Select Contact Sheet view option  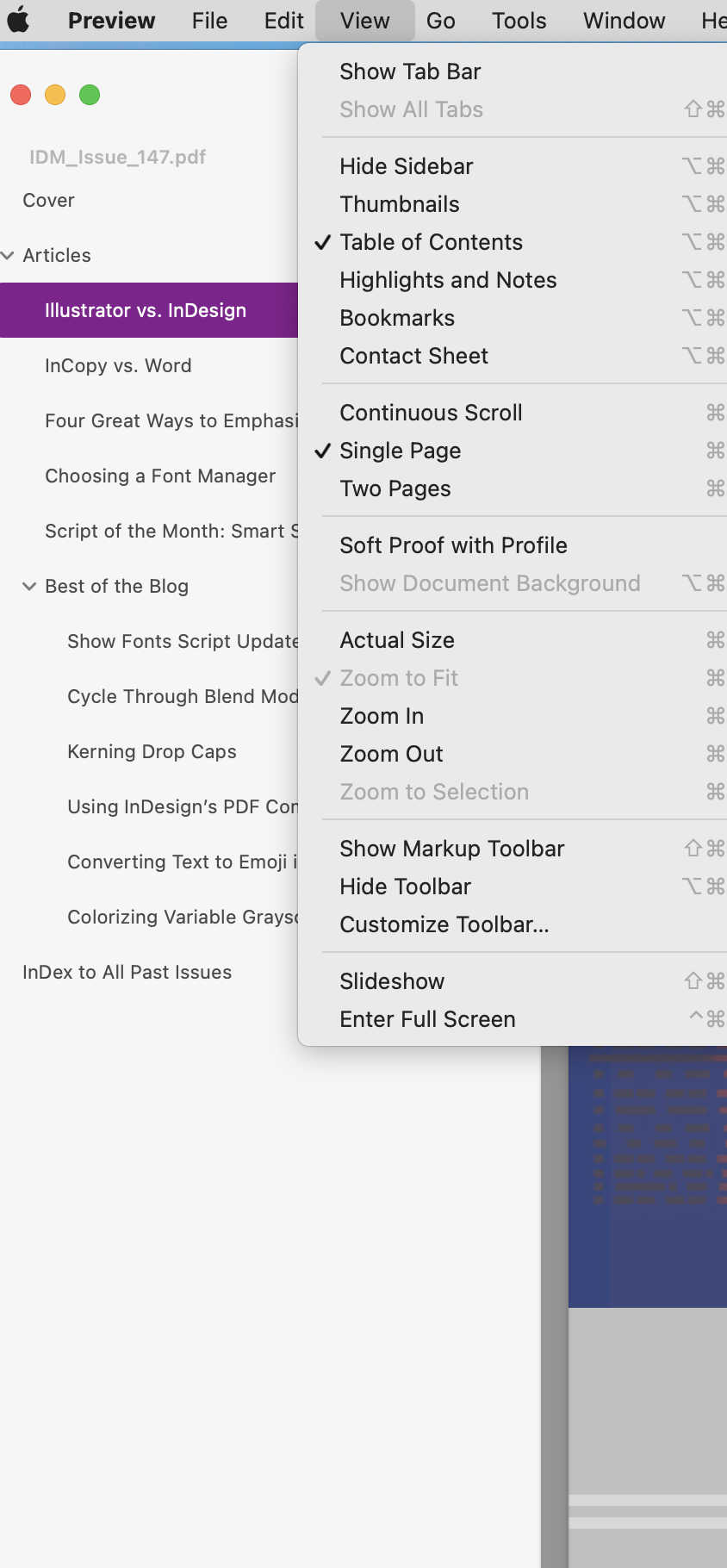[413, 356]
